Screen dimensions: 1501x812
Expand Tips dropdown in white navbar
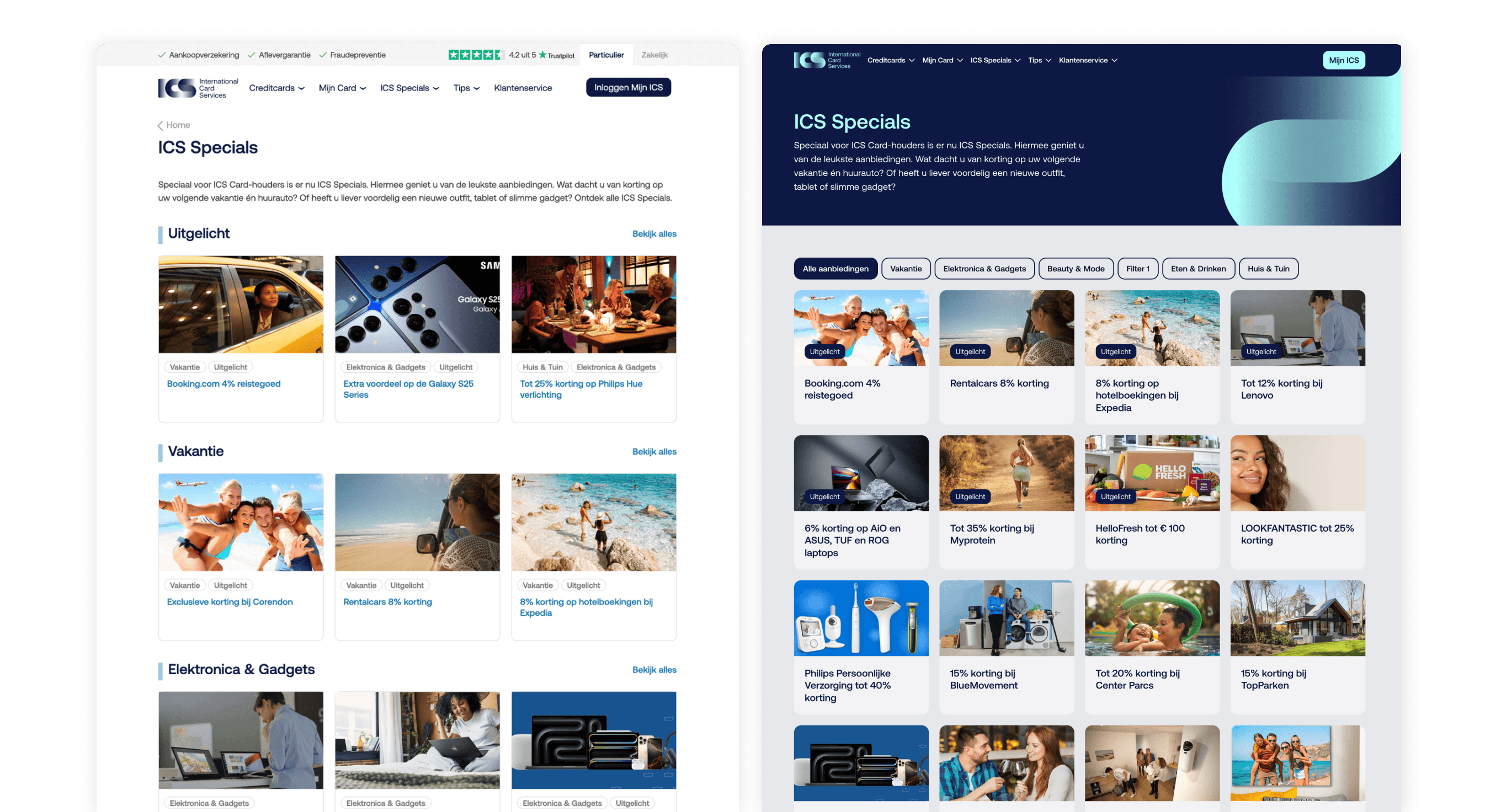click(466, 88)
